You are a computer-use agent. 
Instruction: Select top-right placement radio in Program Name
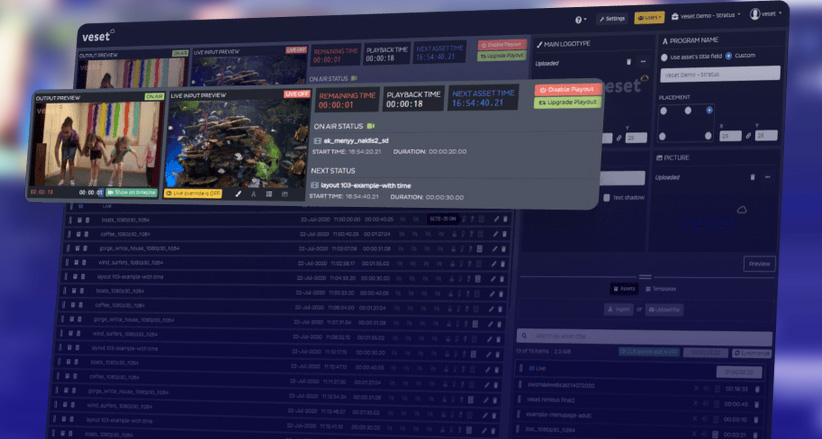[709, 110]
